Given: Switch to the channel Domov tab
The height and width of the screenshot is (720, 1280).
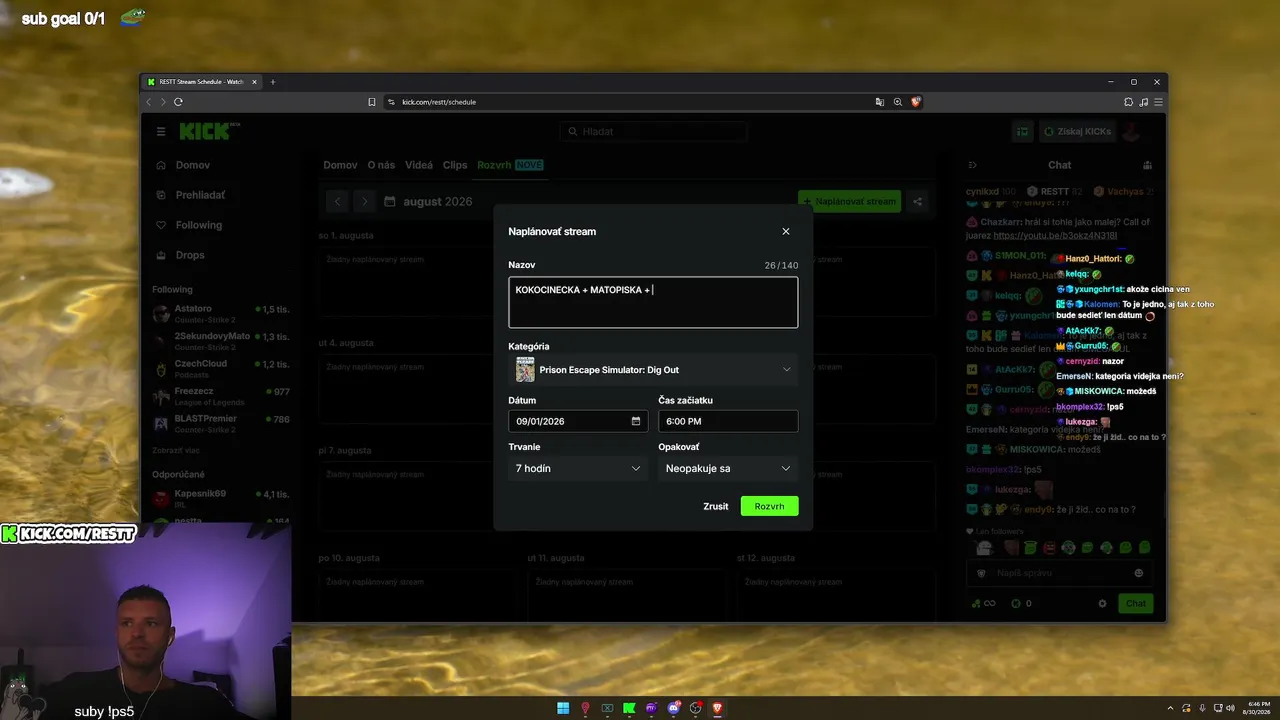Looking at the screenshot, I should tap(340, 165).
